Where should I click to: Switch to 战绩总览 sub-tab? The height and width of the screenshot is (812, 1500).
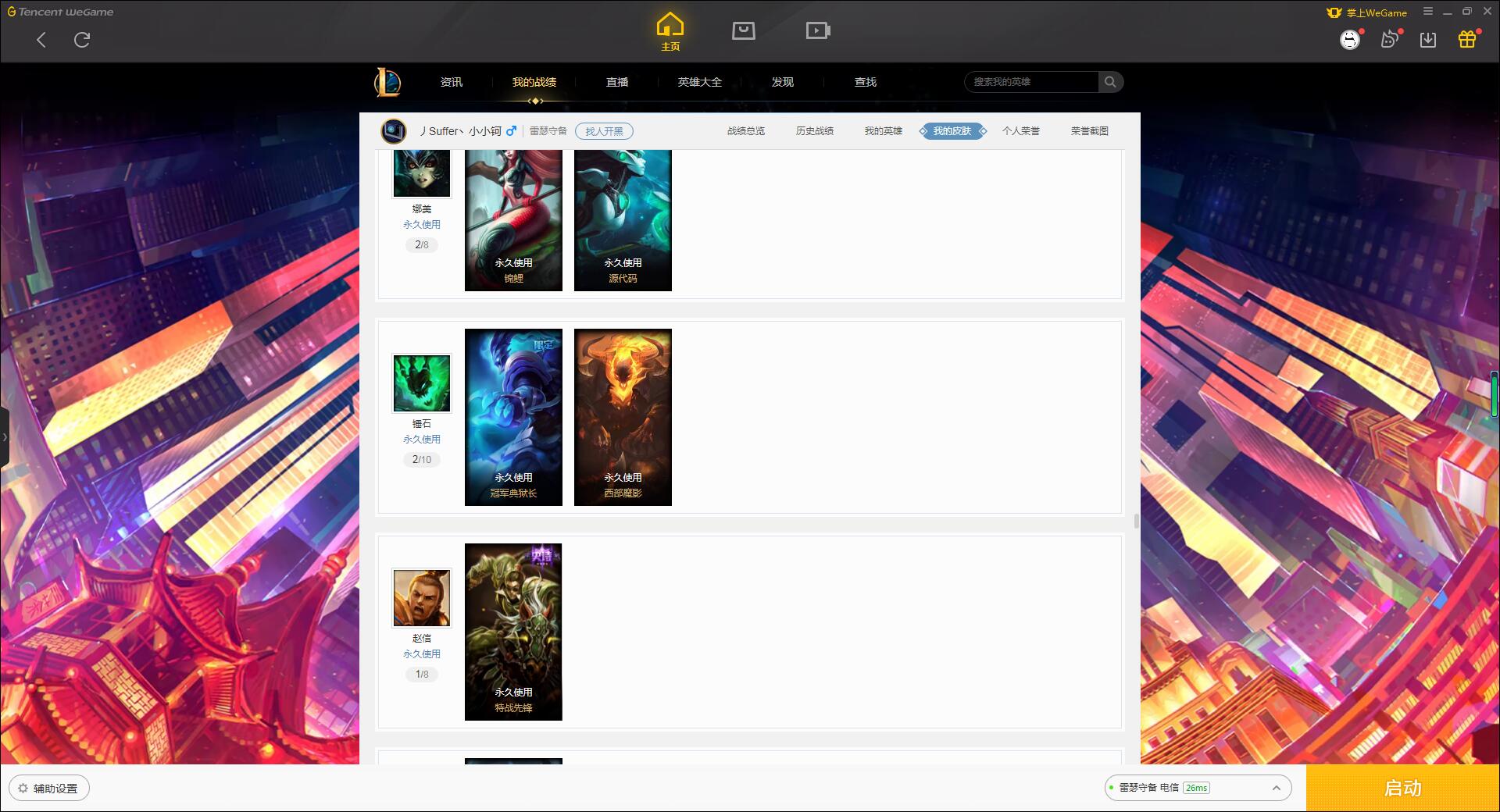click(746, 131)
